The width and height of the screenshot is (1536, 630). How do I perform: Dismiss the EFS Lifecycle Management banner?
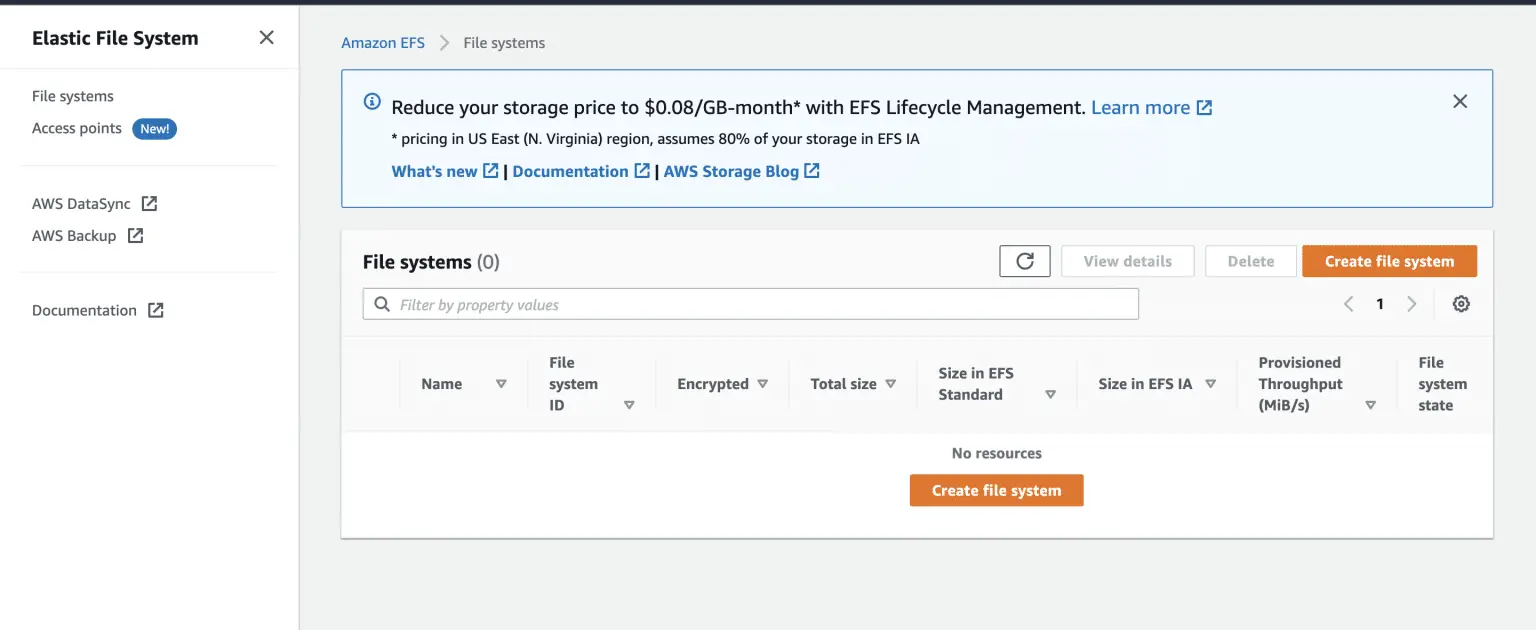click(x=1460, y=101)
